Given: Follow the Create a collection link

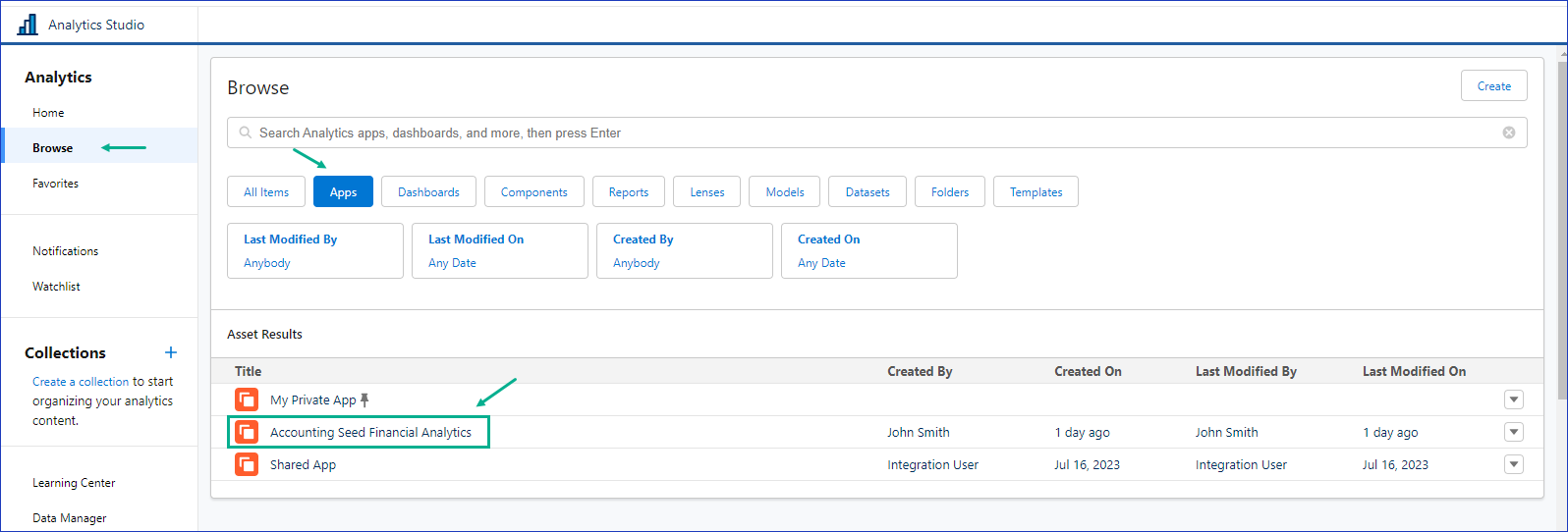Looking at the screenshot, I should click(x=81, y=382).
